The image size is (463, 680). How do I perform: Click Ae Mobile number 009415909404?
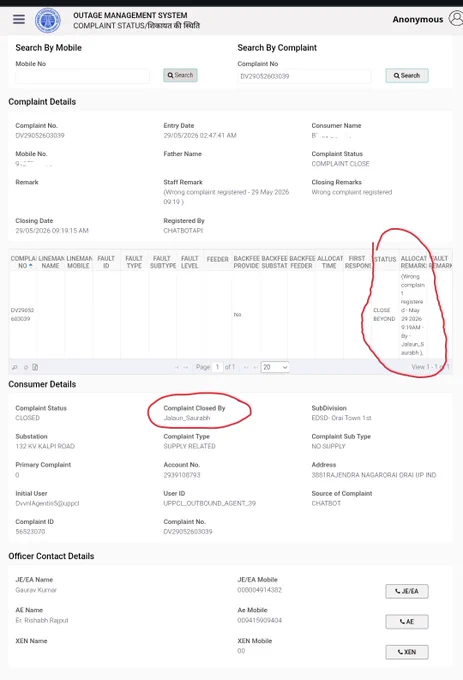tap(259, 620)
